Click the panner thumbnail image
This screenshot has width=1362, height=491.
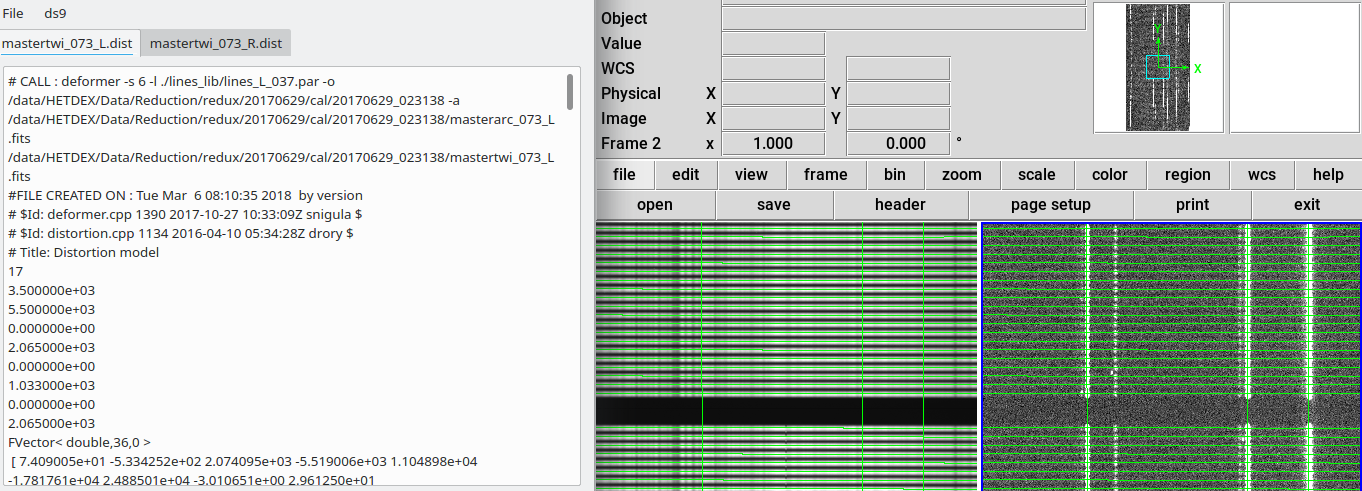point(1158,68)
